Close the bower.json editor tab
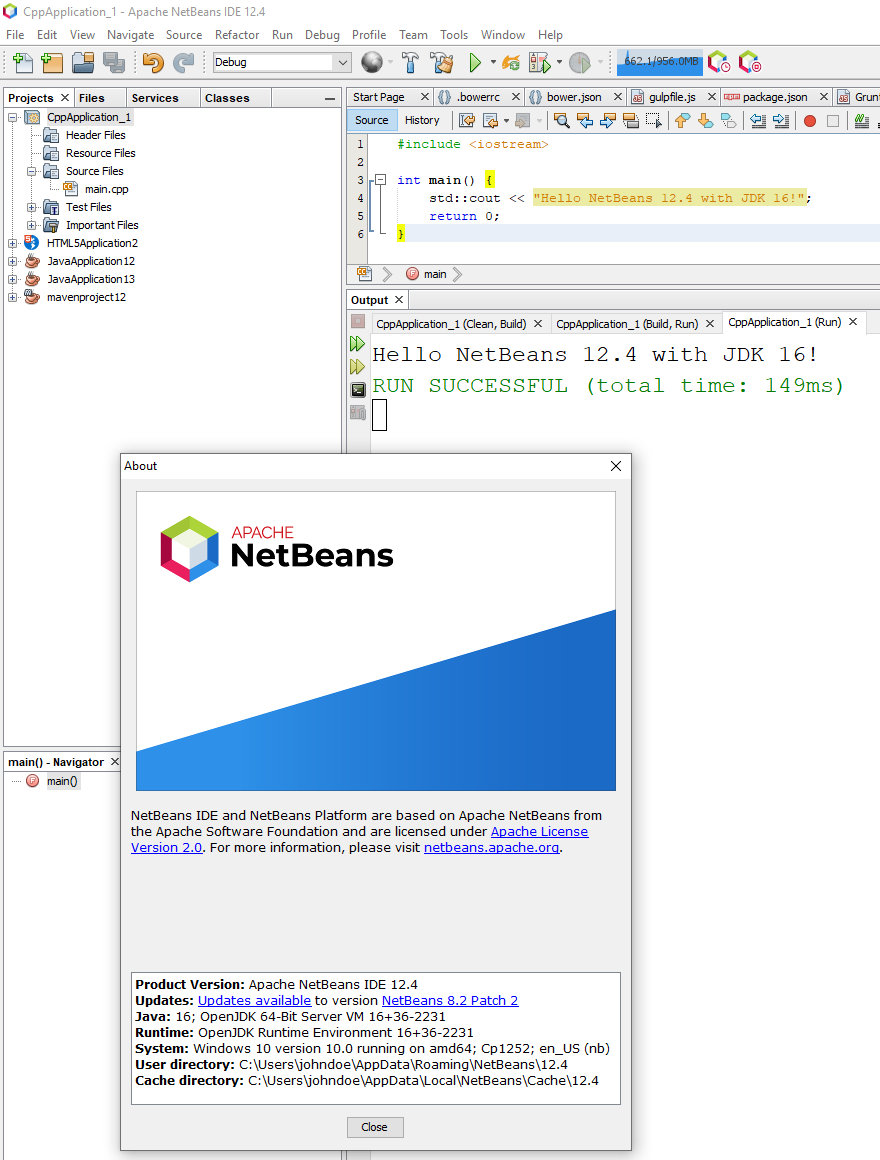 (x=618, y=97)
